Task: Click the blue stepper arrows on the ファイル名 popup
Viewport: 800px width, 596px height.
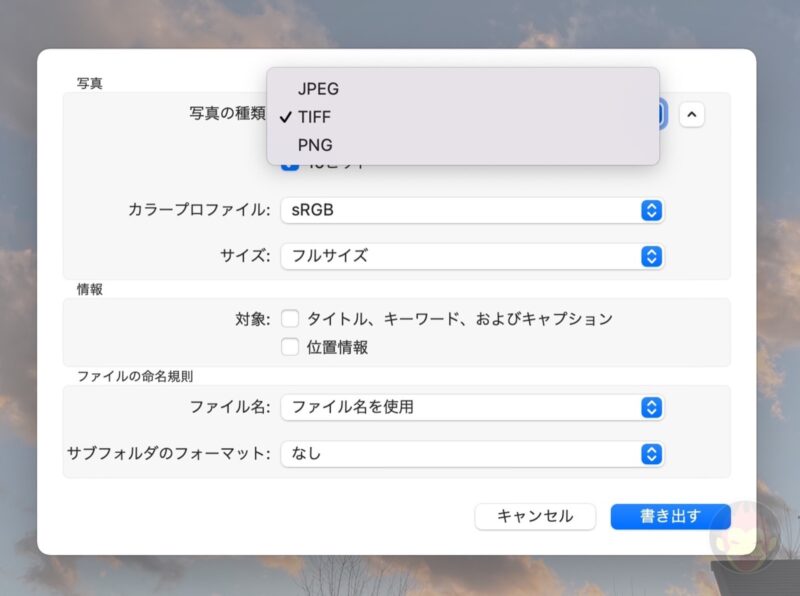Action: tap(650, 408)
